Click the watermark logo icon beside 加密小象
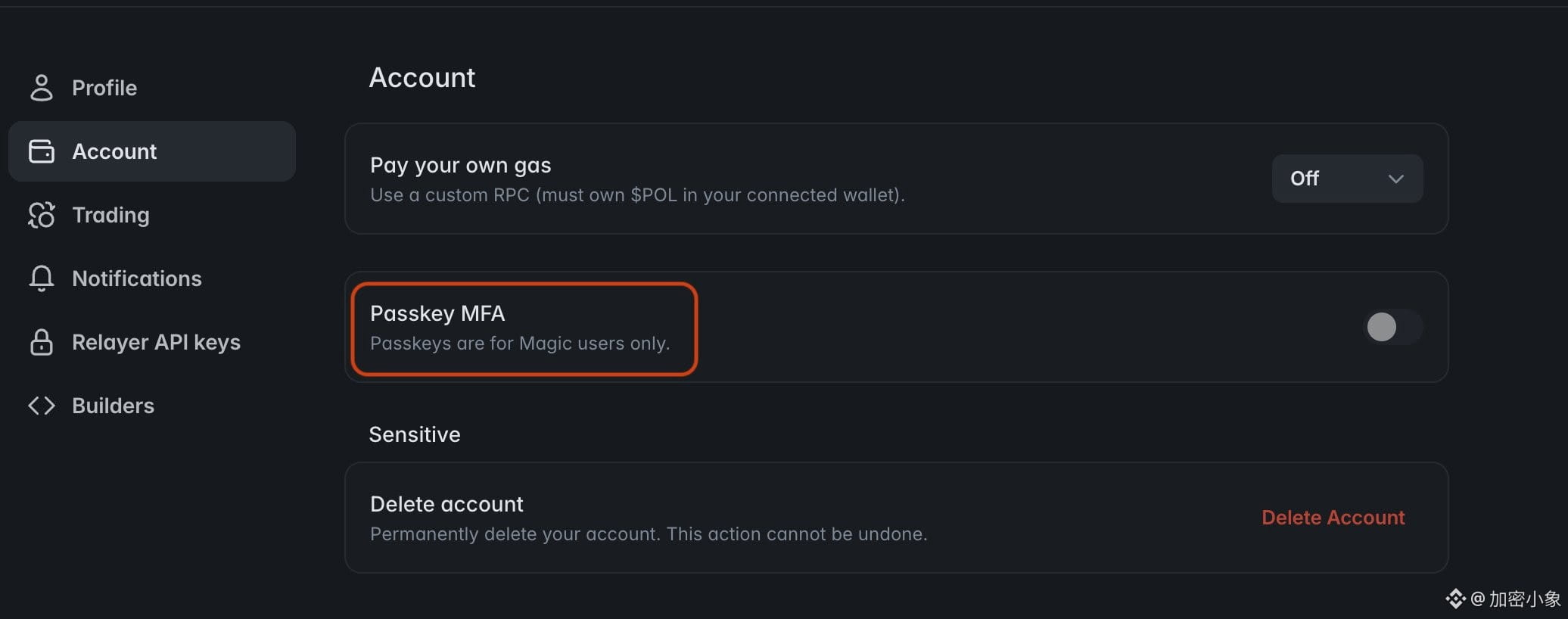Screen dimensions: 1568x619 click(1455, 599)
